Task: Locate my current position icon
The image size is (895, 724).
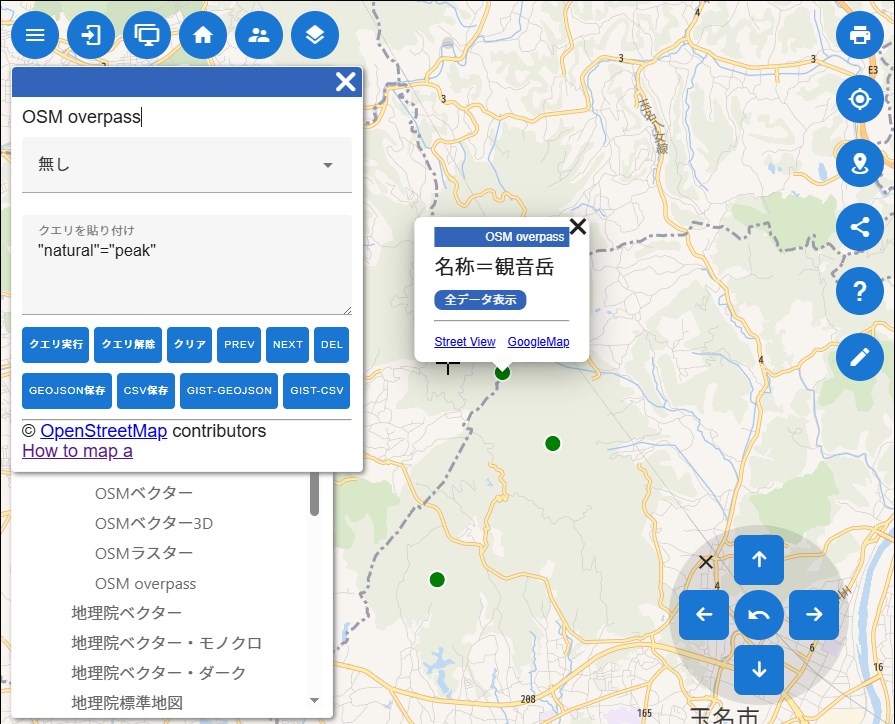Action: (x=860, y=99)
